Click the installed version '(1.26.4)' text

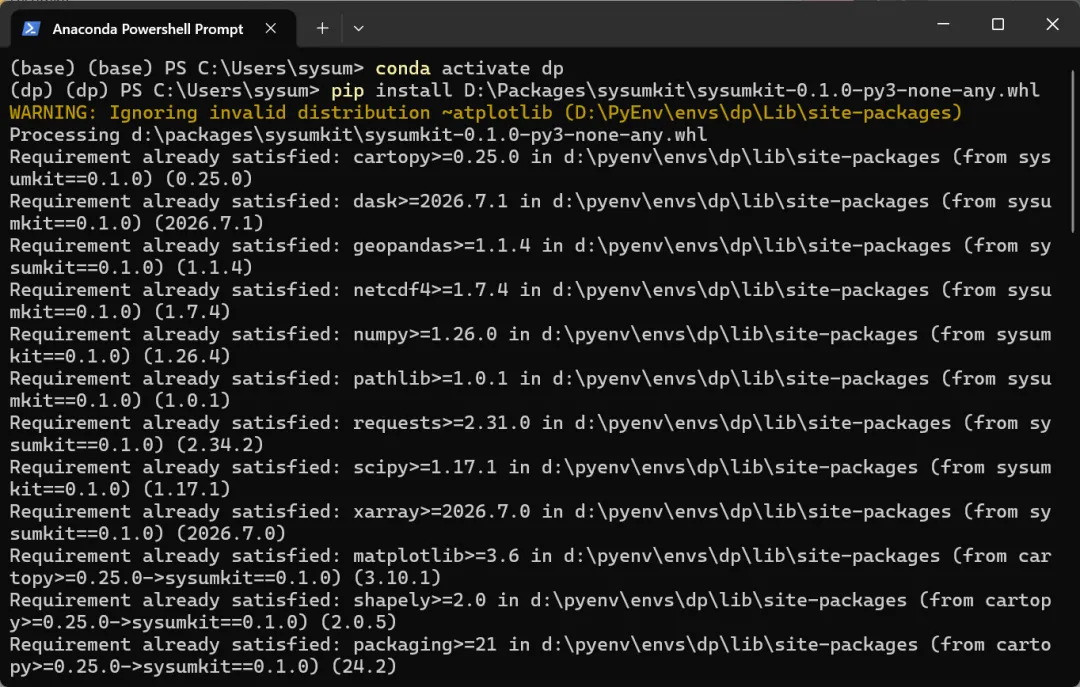click(187, 356)
